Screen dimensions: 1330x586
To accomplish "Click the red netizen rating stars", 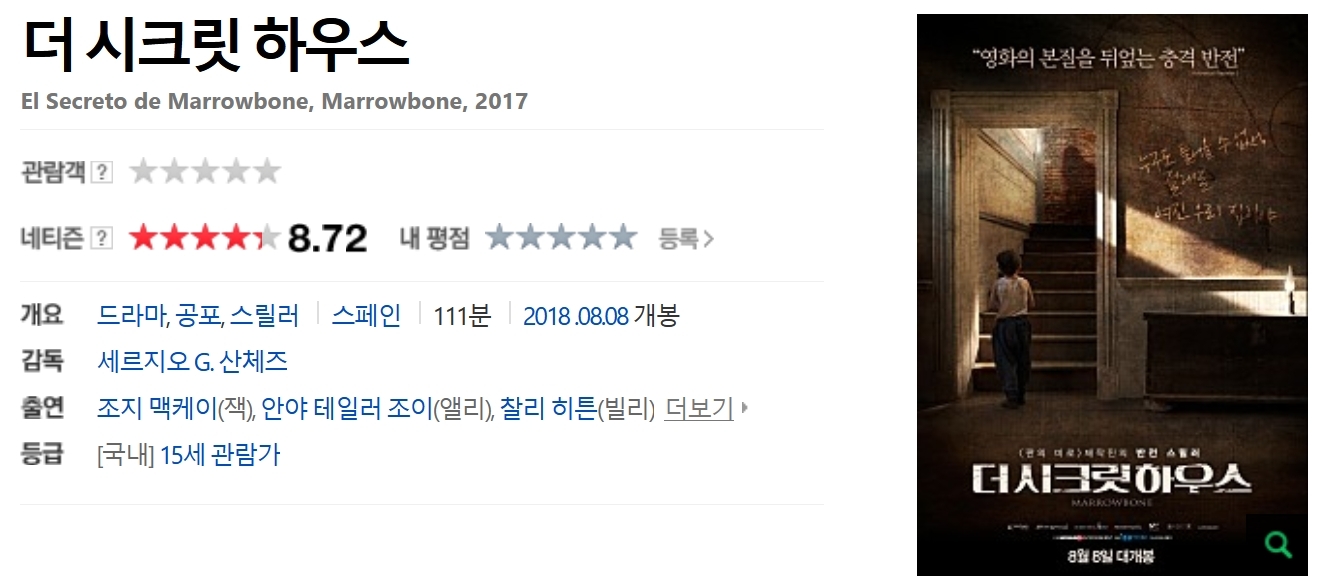I will tap(205, 238).
